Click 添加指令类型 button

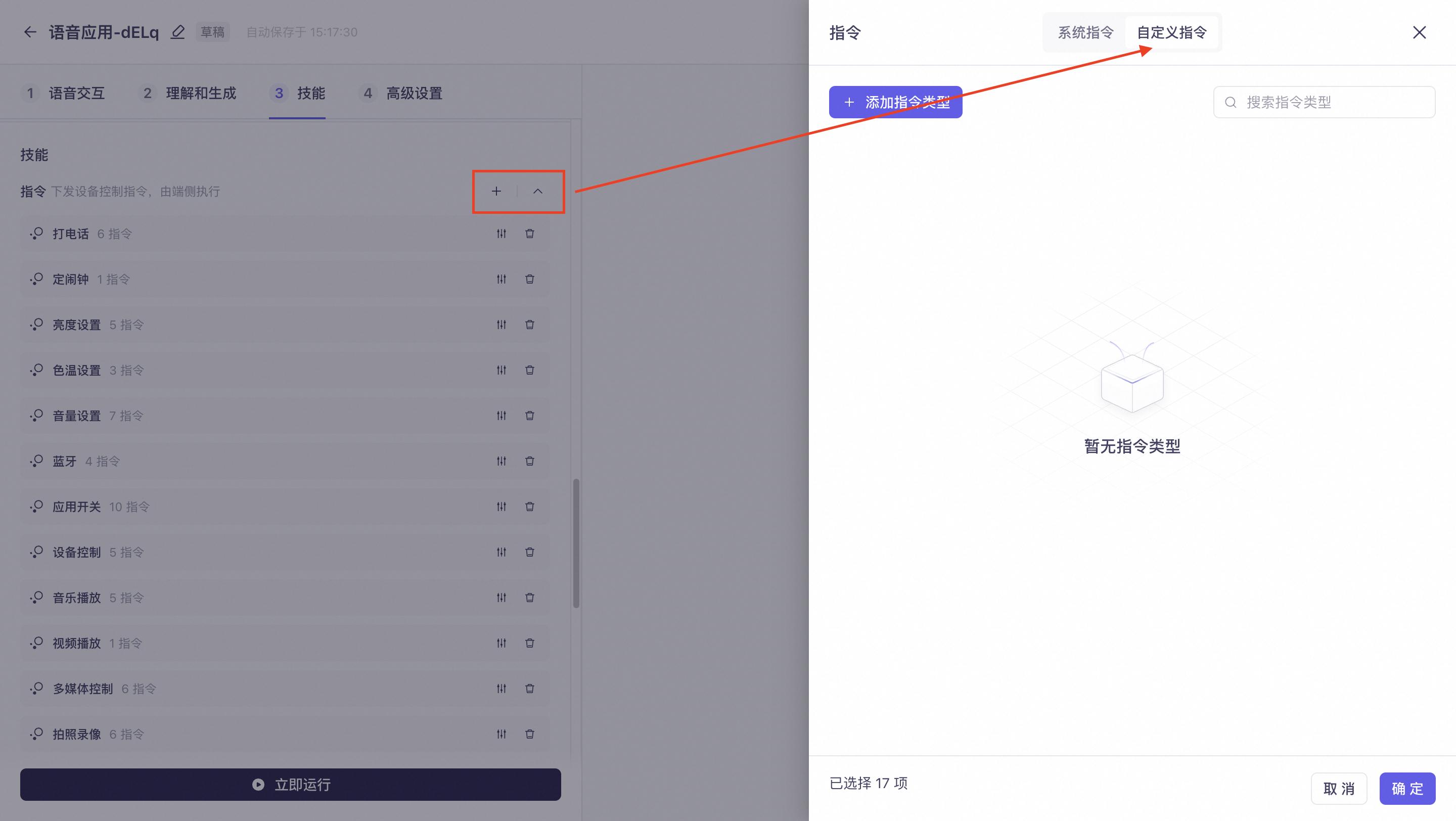895,102
